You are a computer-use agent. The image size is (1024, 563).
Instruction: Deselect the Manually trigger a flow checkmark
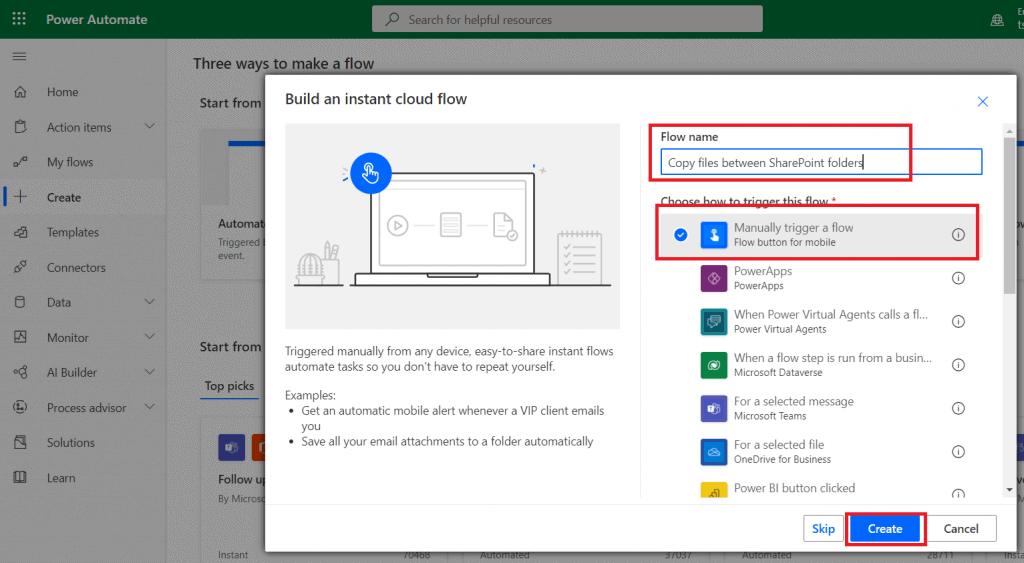point(680,234)
